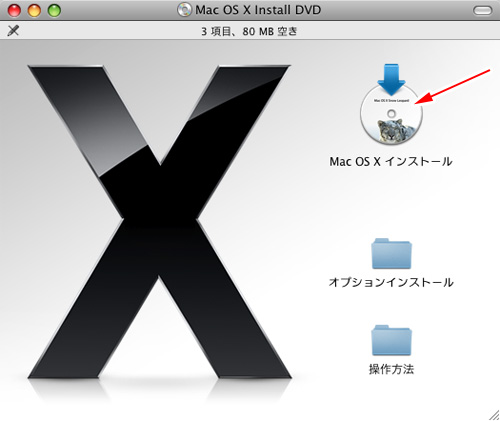Zoom the window with the green button

pyautogui.click(x=54, y=11)
